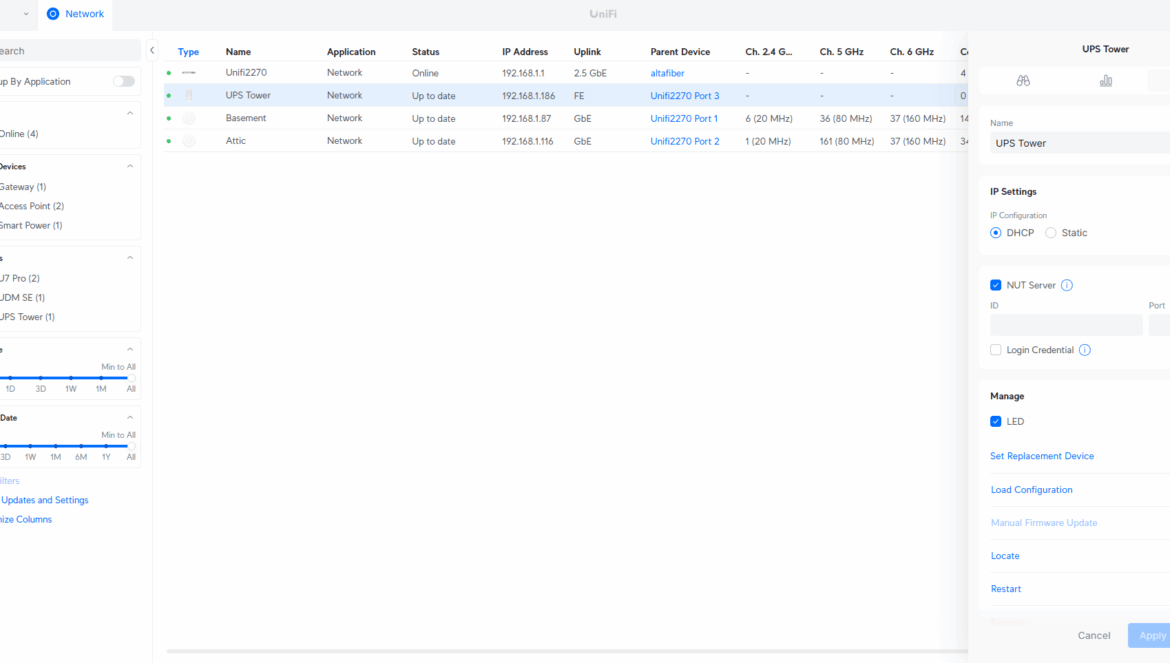Select the Static IP configuration radio button
Viewport: 1170px width, 663px height.
(1050, 233)
